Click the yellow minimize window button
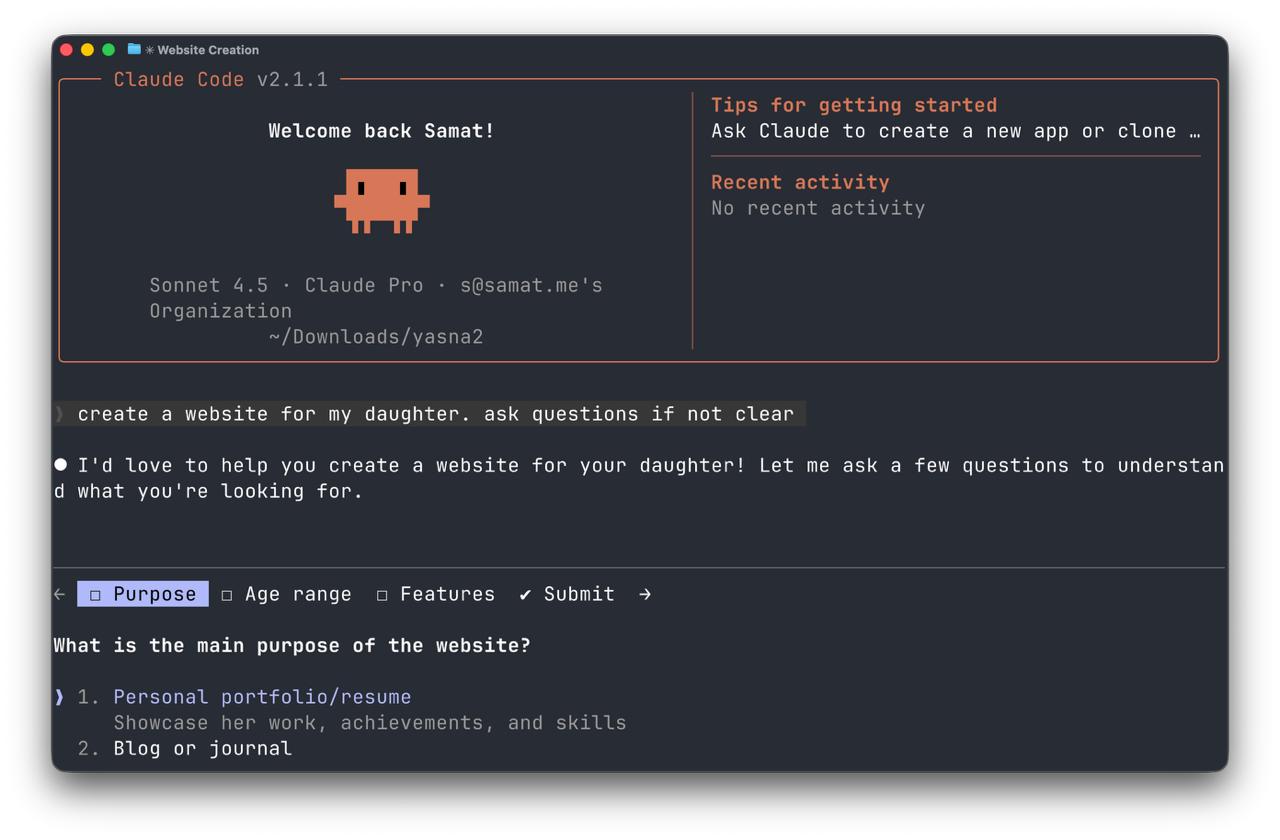 88,49
